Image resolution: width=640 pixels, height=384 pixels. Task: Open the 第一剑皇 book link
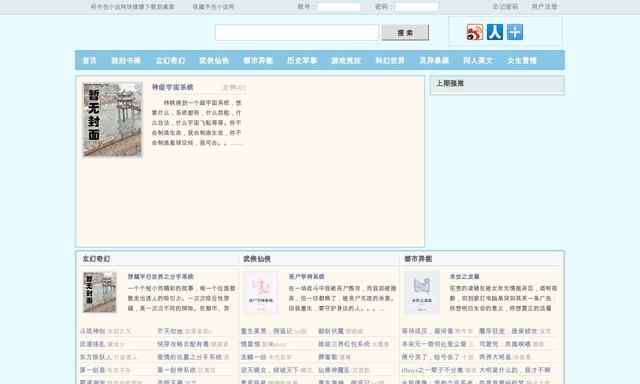[x=93, y=370]
